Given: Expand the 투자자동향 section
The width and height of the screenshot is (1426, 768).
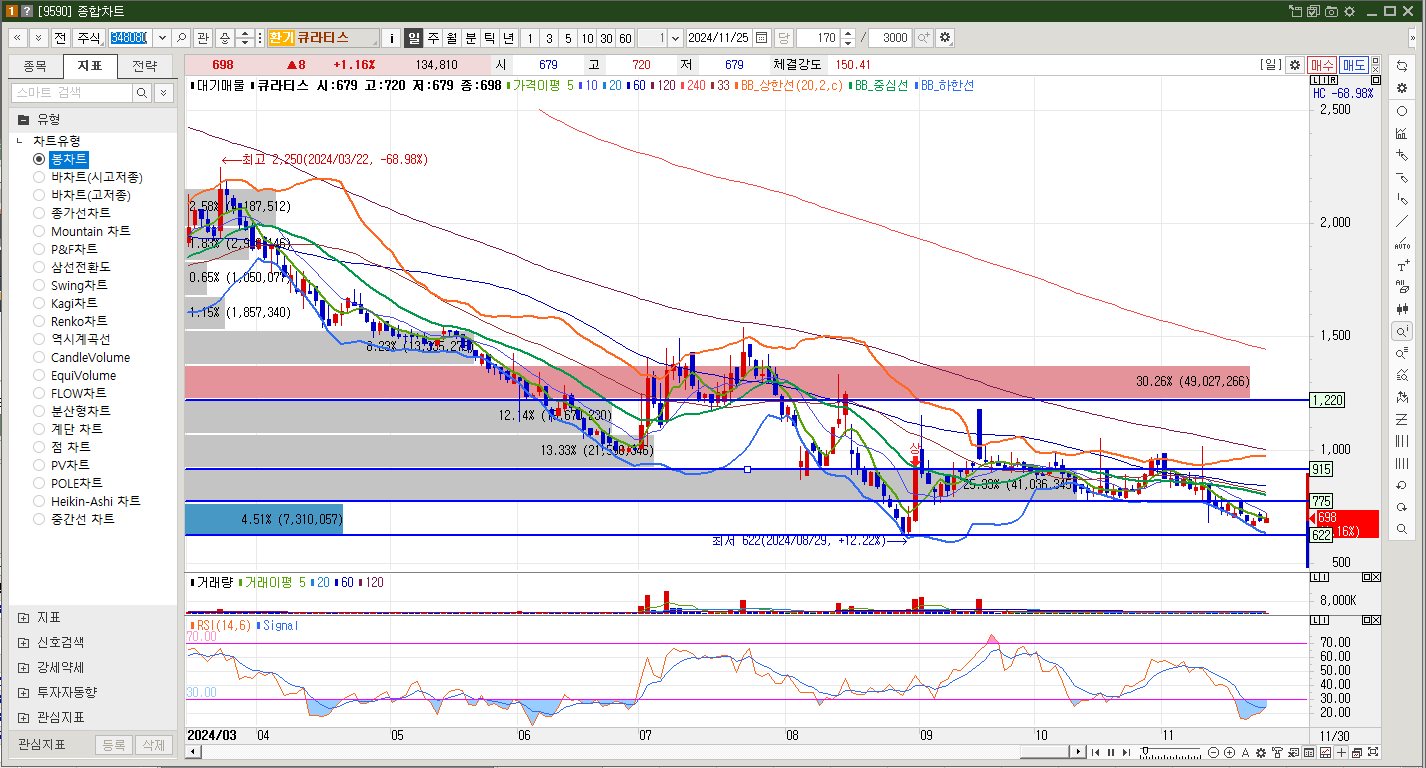Looking at the screenshot, I should [23, 692].
